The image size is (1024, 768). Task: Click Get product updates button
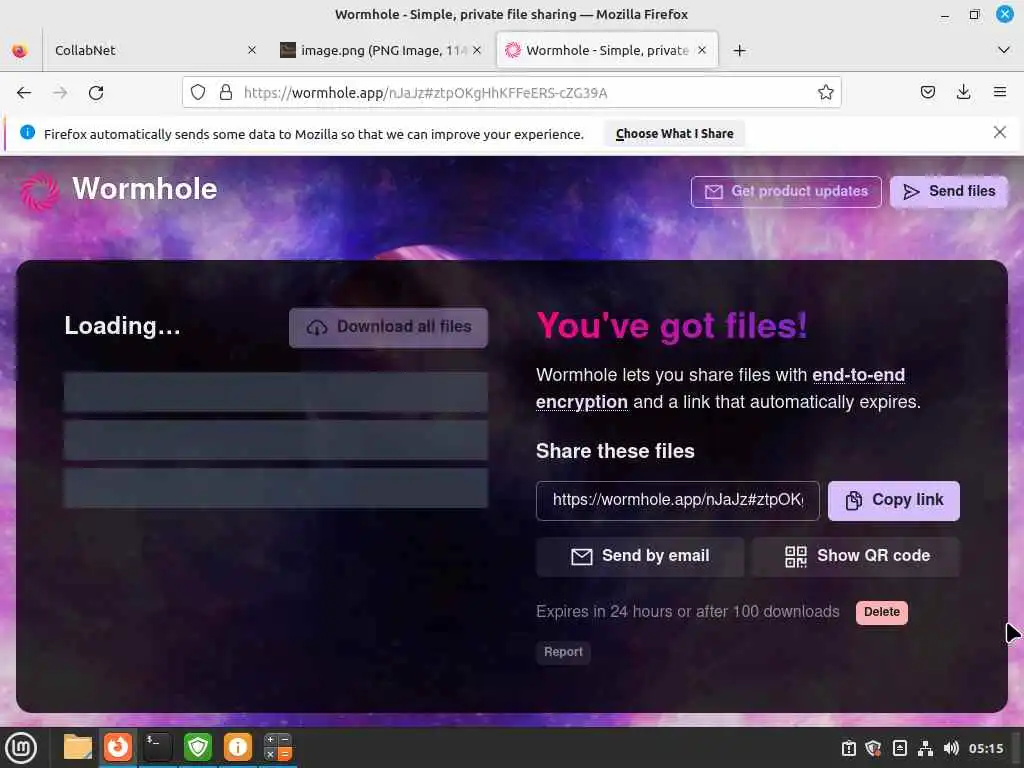pos(786,192)
